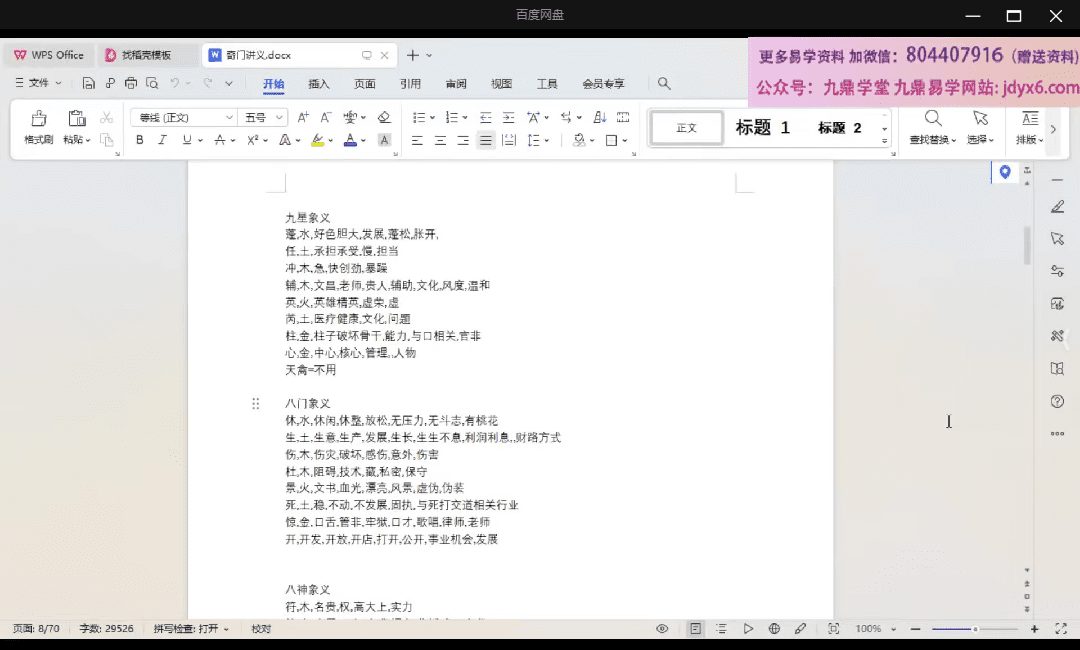Open the 文件 (File) menu
Image resolution: width=1080 pixels, height=650 pixels.
pyautogui.click(x=38, y=83)
